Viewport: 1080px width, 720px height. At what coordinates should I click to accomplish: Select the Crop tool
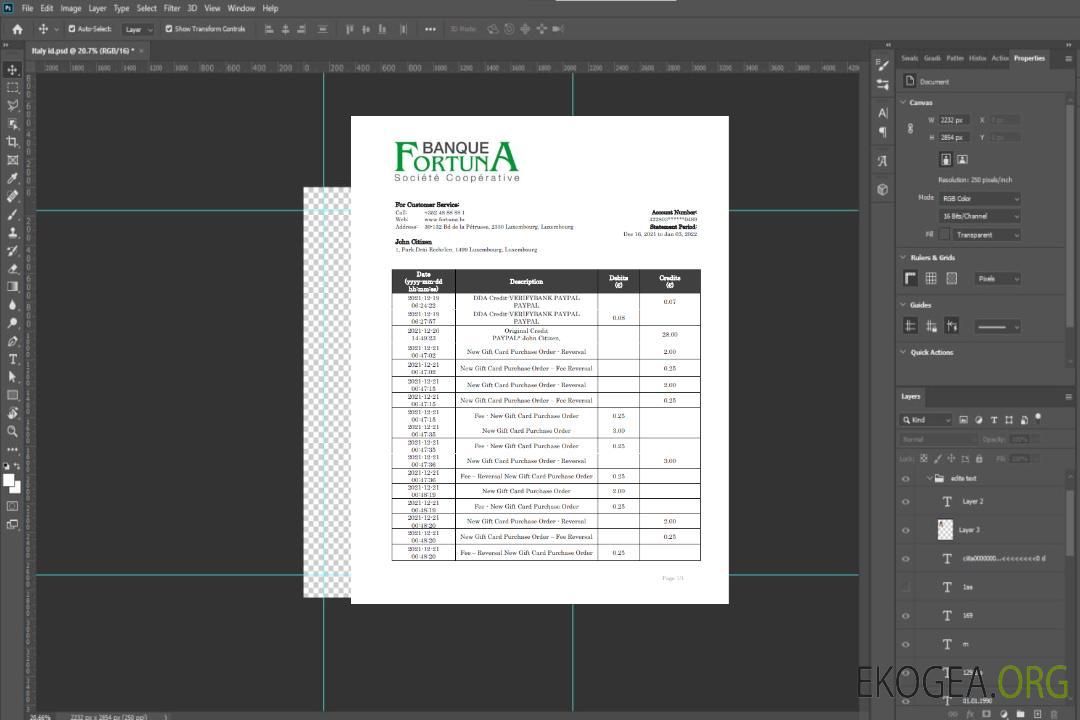(x=12, y=142)
